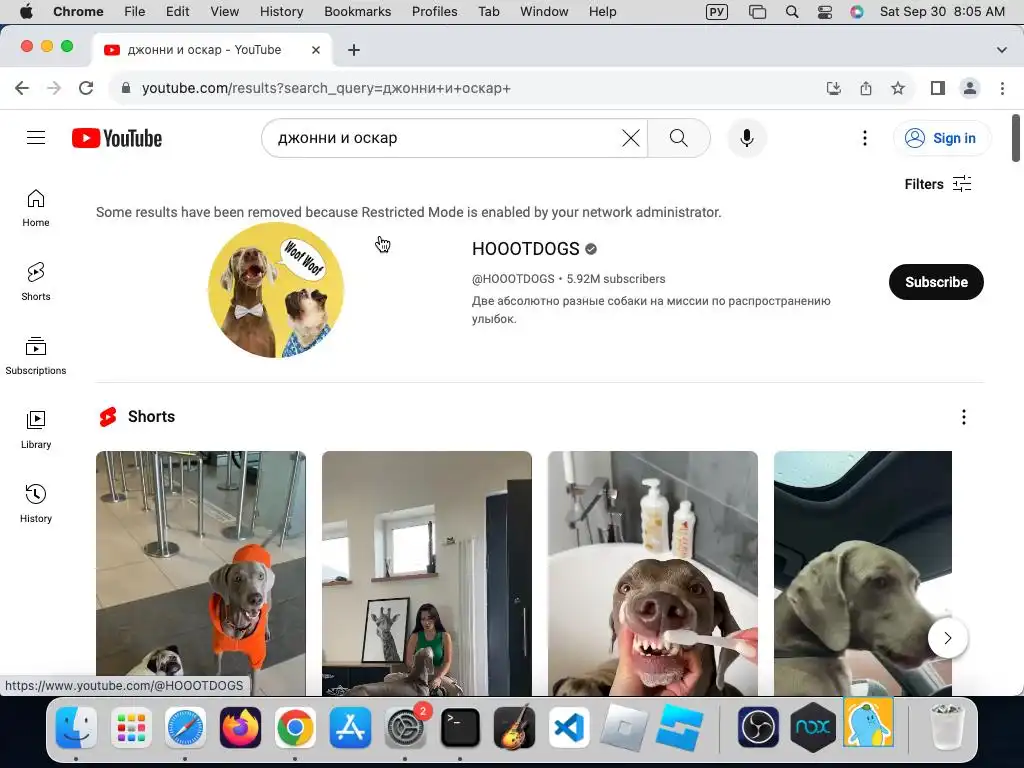Open the Bookmarks menu
Image resolution: width=1024 pixels, height=768 pixels.
(x=357, y=12)
